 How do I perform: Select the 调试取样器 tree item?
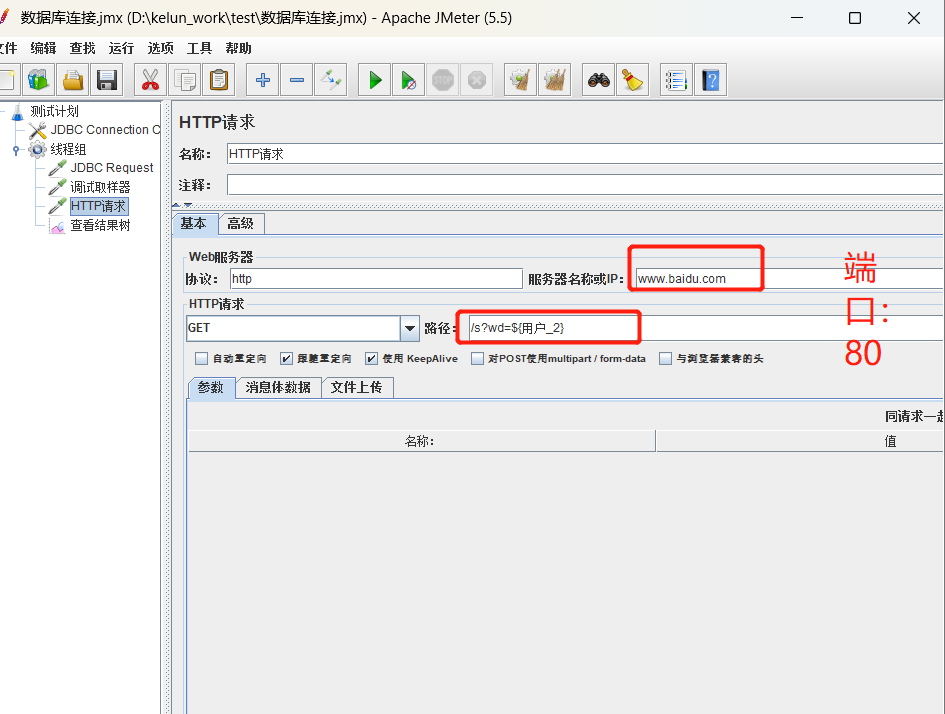(90, 187)
